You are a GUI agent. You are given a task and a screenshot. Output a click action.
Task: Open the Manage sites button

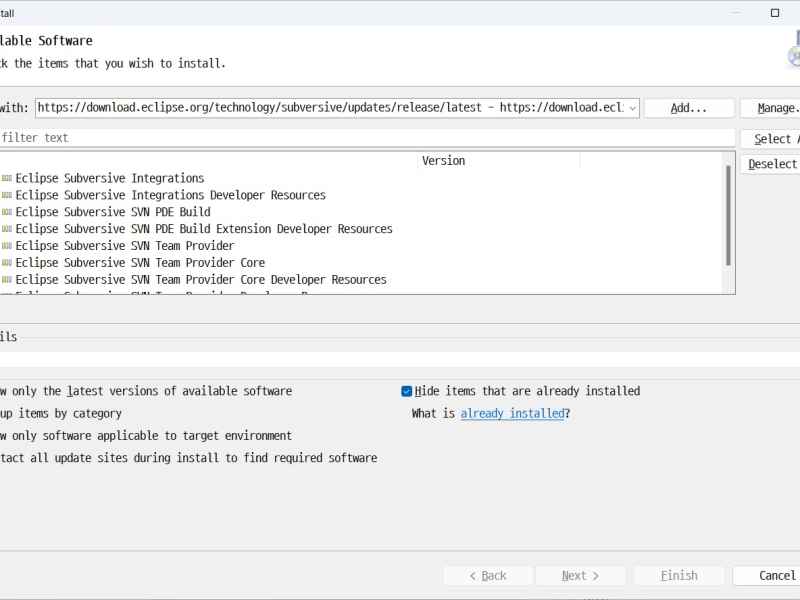tap(770, 108)
